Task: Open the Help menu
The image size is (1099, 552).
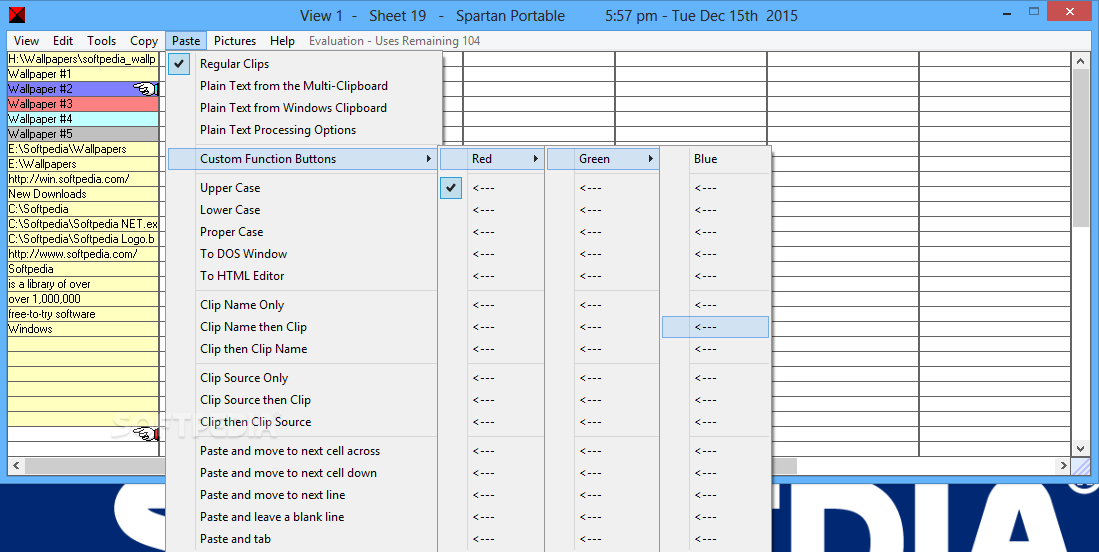Action: point(282,41)
